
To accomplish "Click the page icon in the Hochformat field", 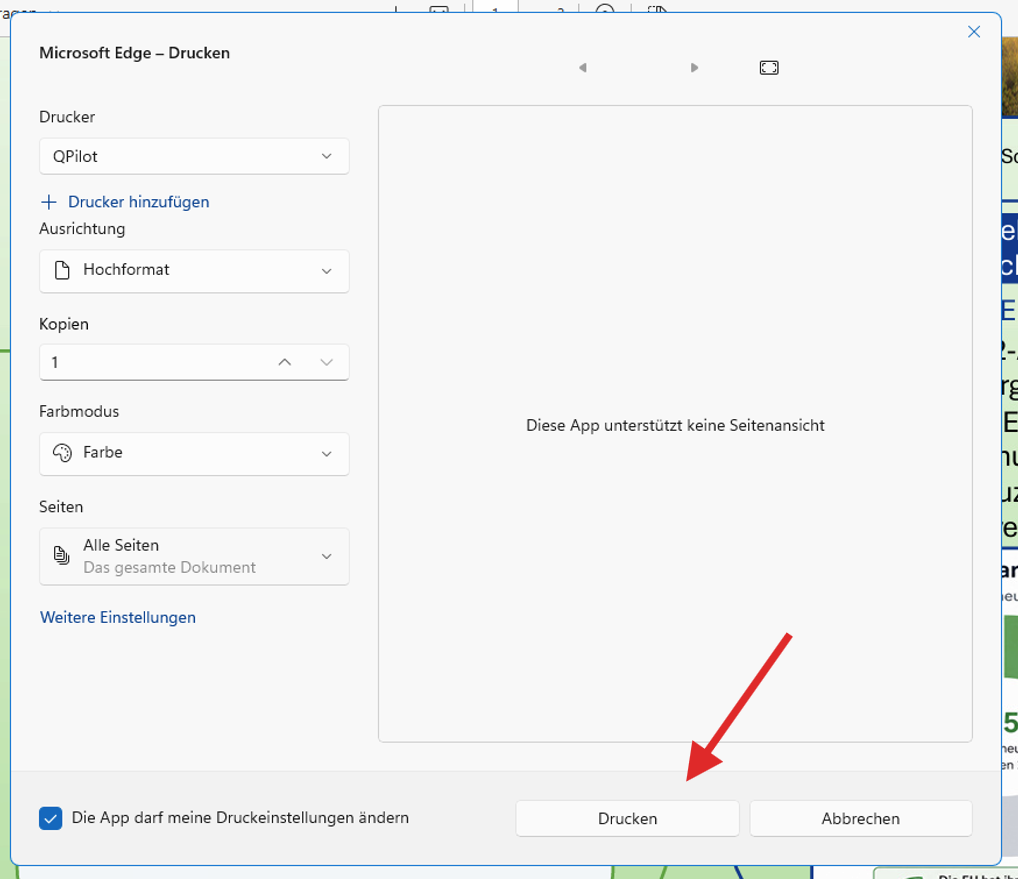I will [62, 270].
